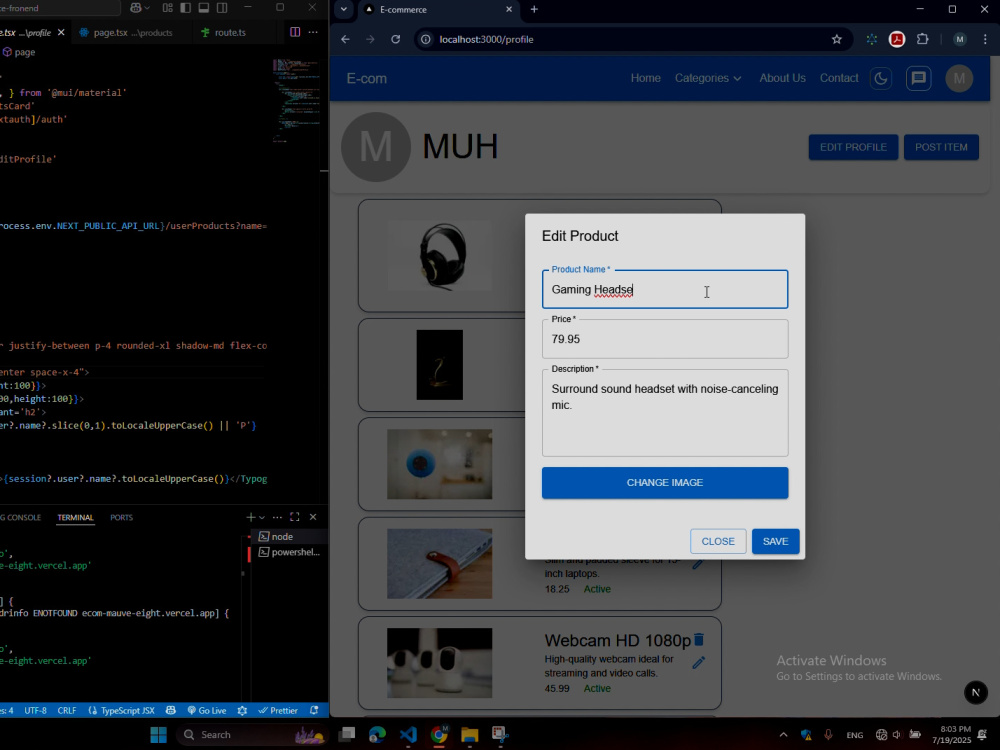Bookmark this page with star icon

pos(837,40)
